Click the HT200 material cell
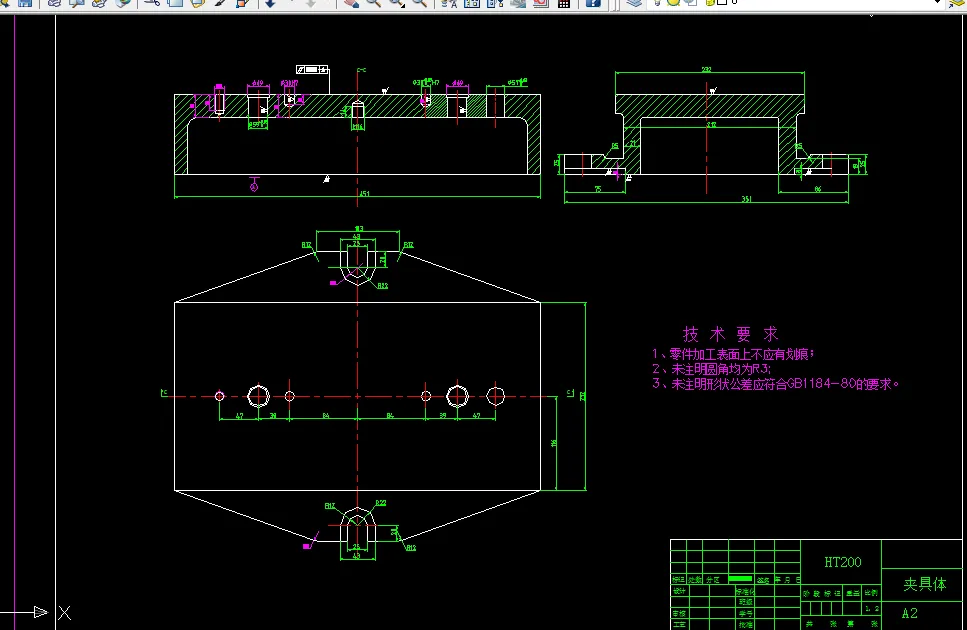This screenshot has width=967, height=630. point(842,562)
